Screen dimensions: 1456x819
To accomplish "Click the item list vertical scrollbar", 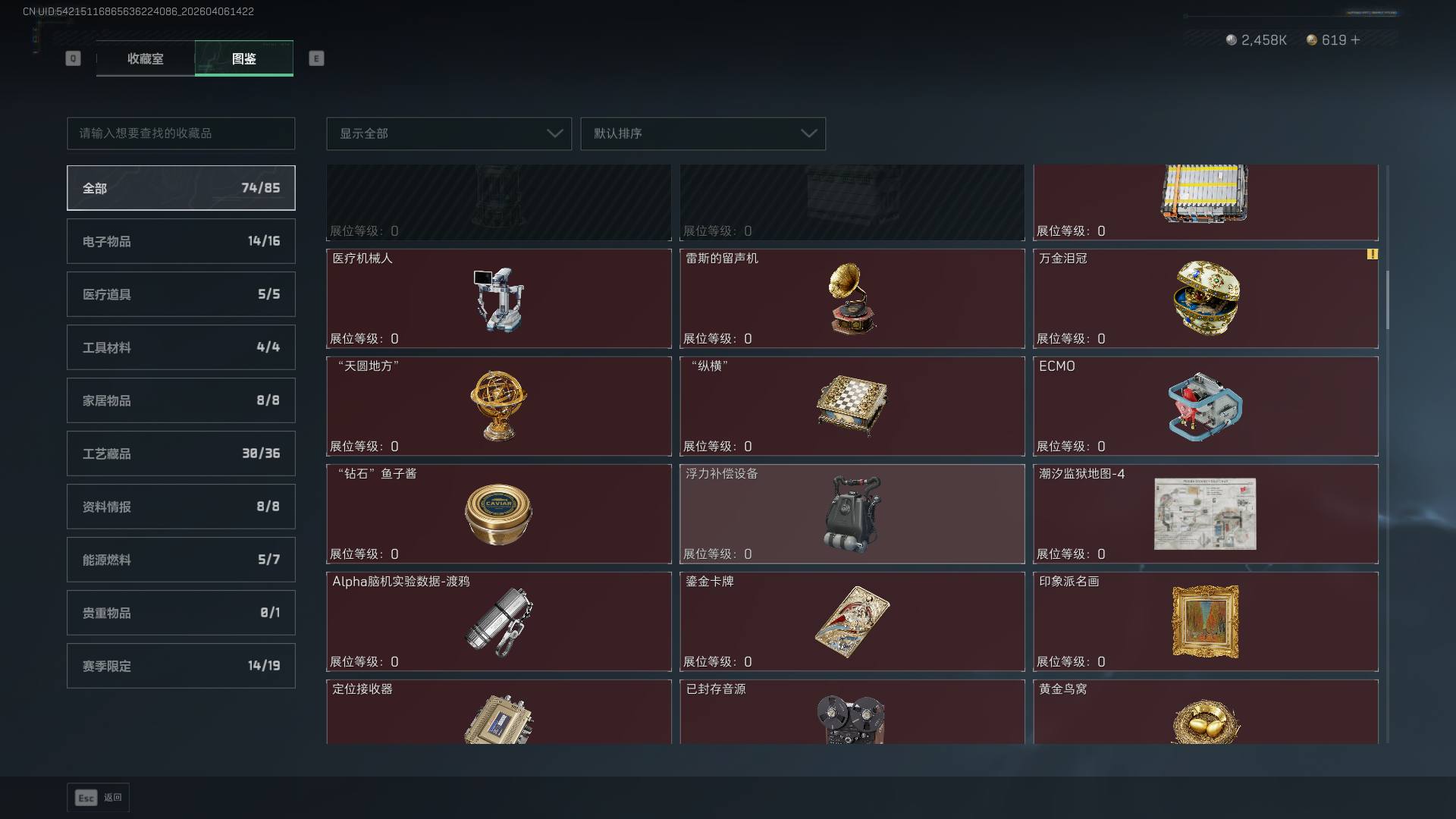I will click(x=1388, y=300).
